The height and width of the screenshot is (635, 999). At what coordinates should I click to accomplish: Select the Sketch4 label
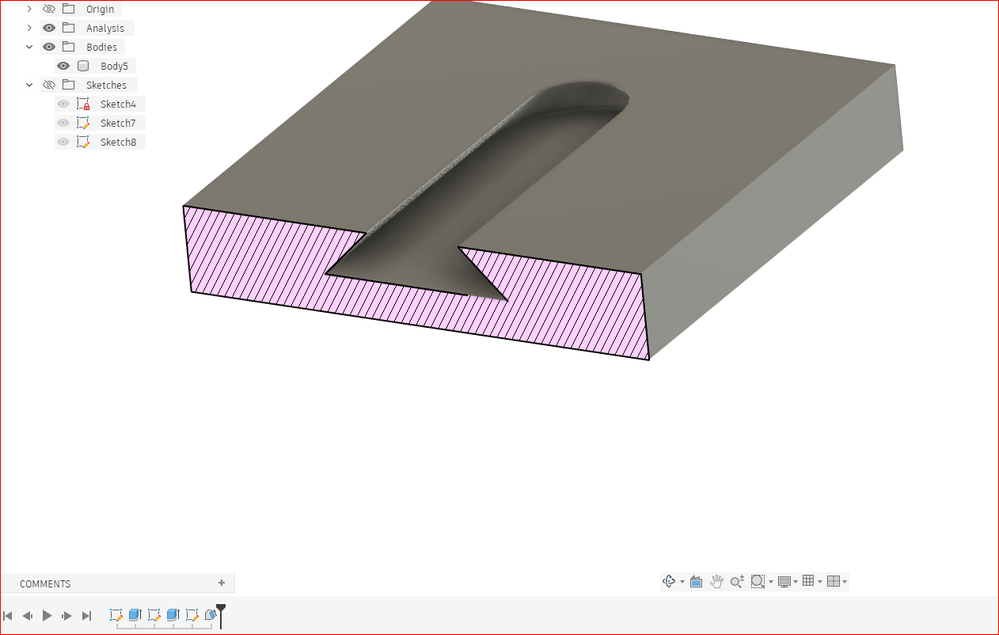click(x=118, y=104)
